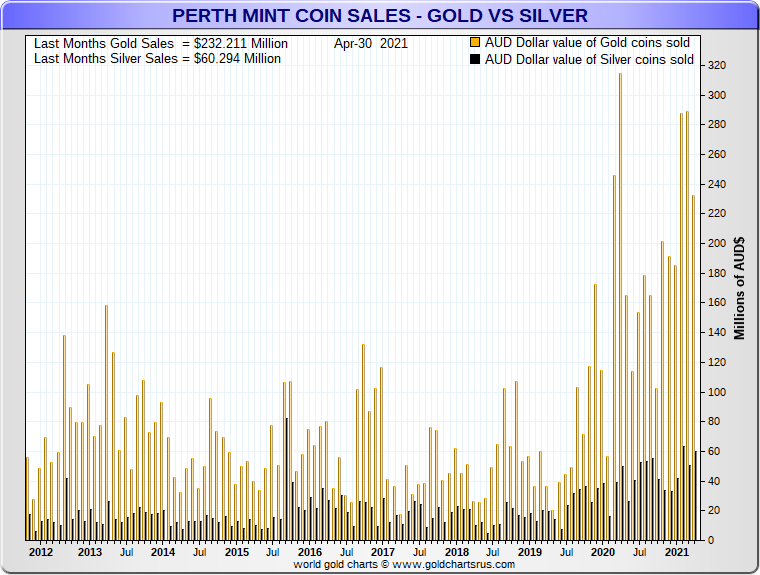The height and width of the screenshot is (575, 760).
Task: Click the '220' y-axis value
Action: [x=717, y=213]
